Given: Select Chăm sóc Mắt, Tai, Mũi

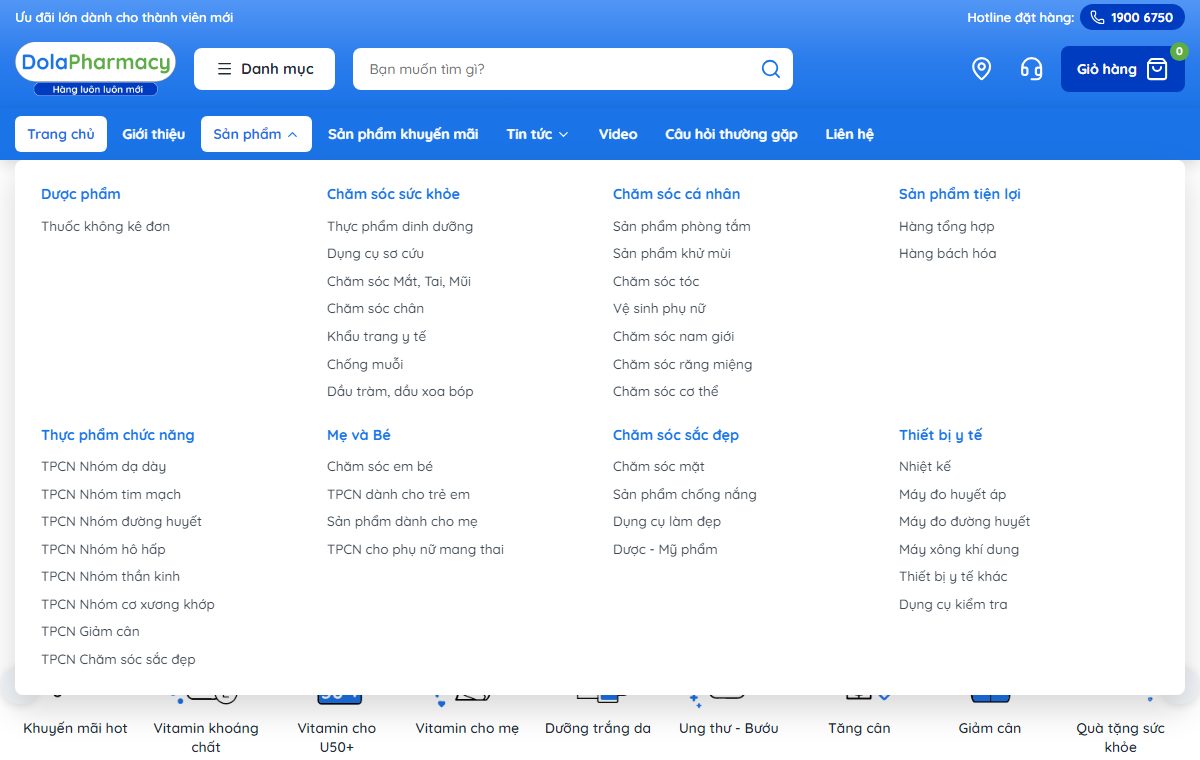Looking at the screenshot, I should (x=399, y=281).
